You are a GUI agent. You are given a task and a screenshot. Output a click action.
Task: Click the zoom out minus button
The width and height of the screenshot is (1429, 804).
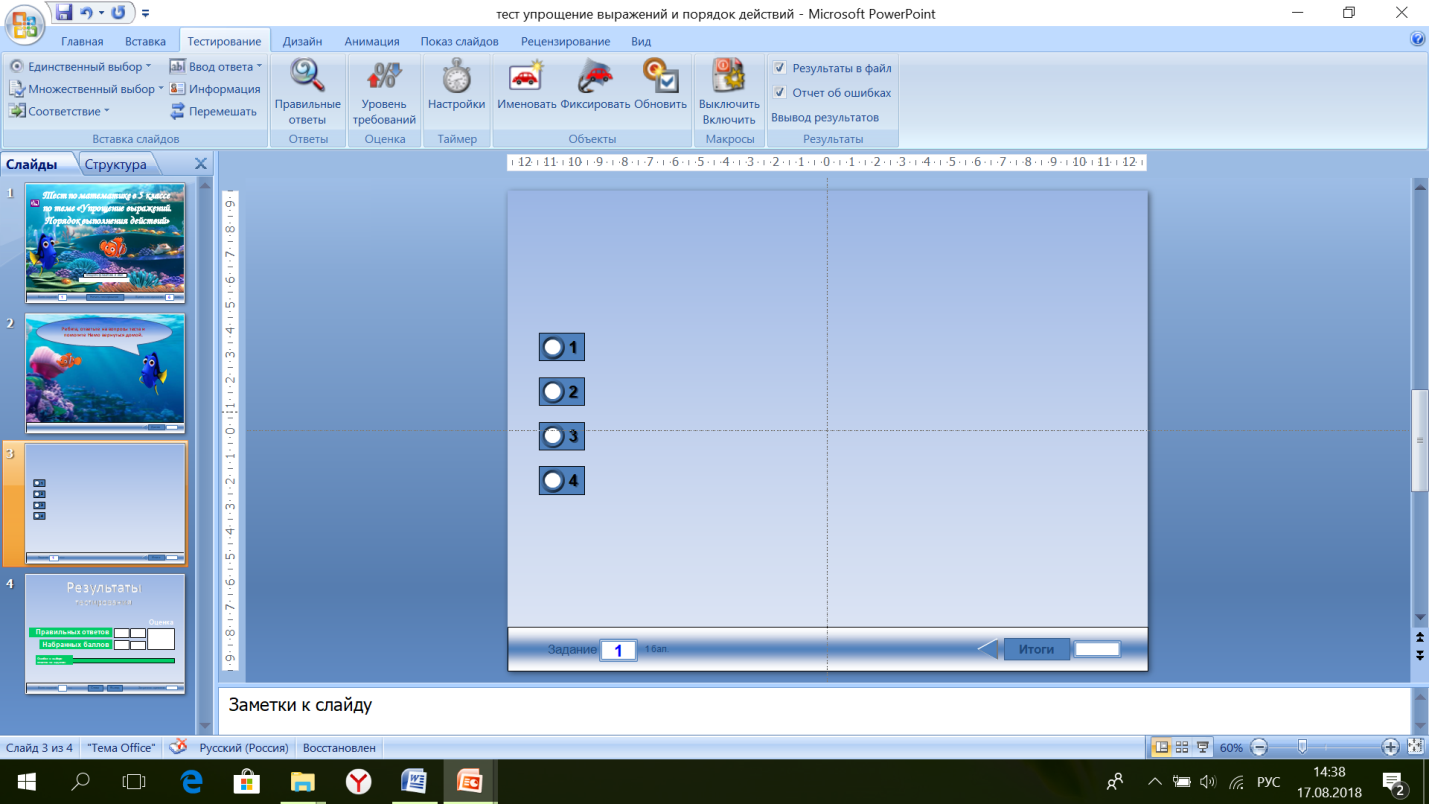pyautogui.click(x=1259, y=747)
